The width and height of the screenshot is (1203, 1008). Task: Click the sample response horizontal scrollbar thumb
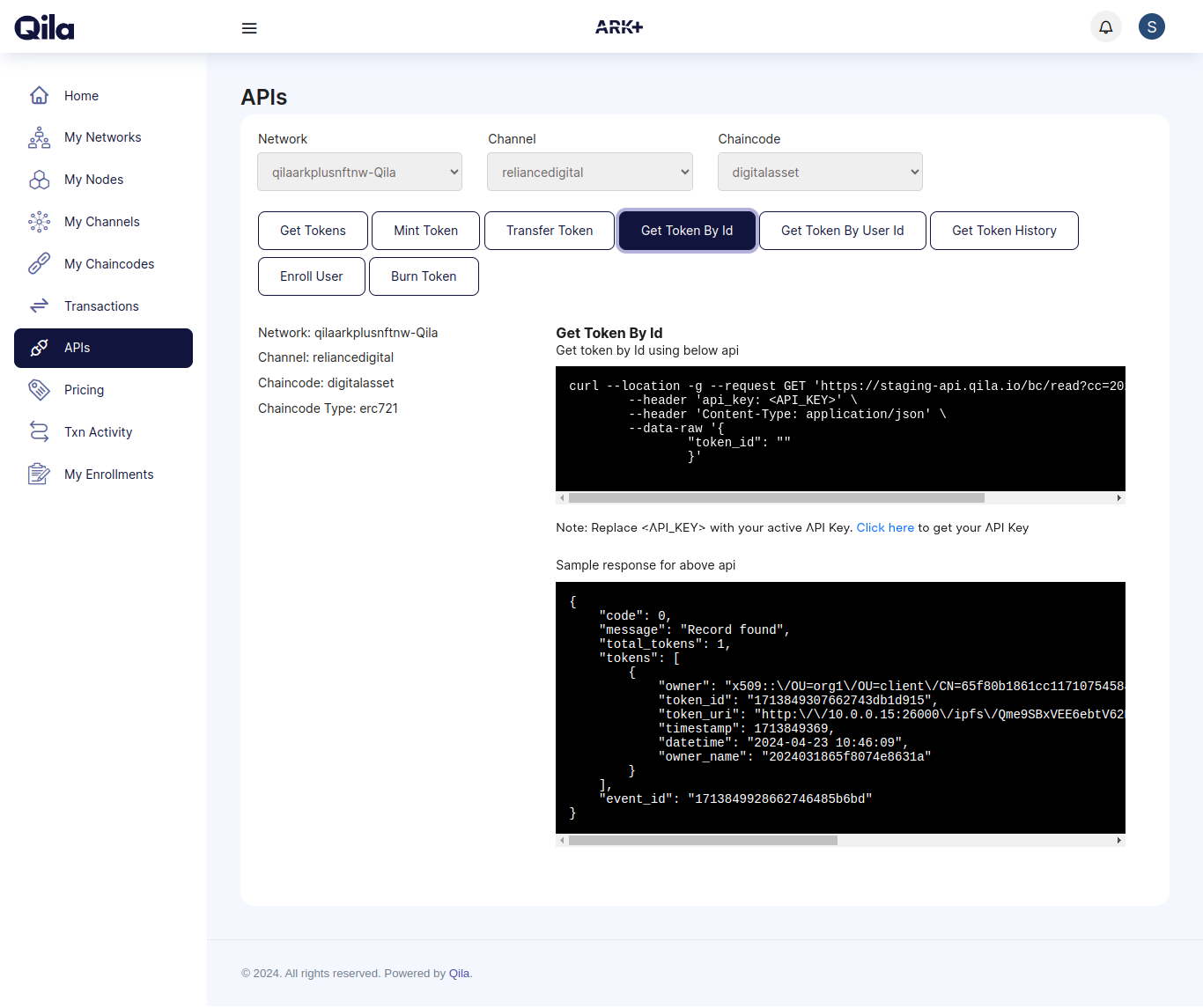coord(703,840)
